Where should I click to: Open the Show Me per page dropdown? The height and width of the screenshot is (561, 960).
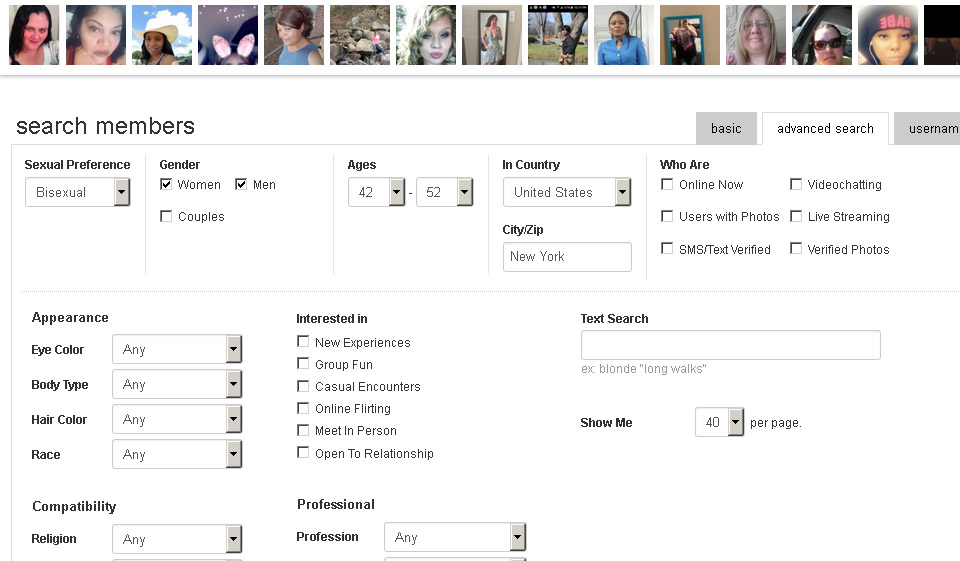pyautogui.click(x=720, y=422)
